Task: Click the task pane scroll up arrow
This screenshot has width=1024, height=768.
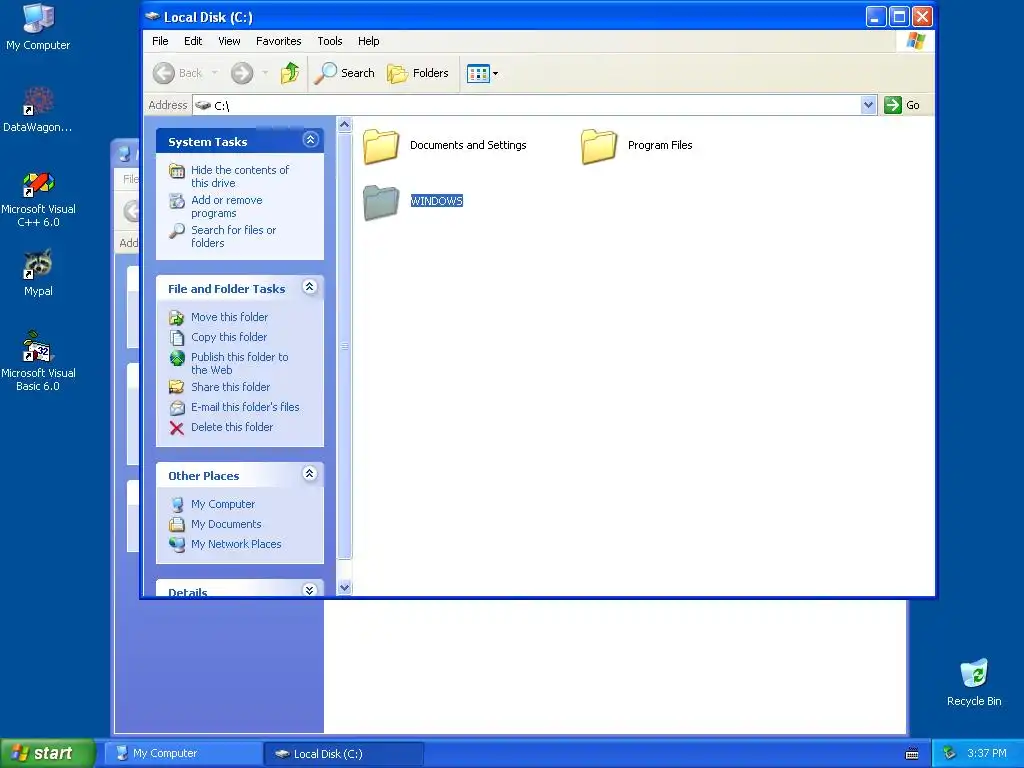Action: point(345,125)
